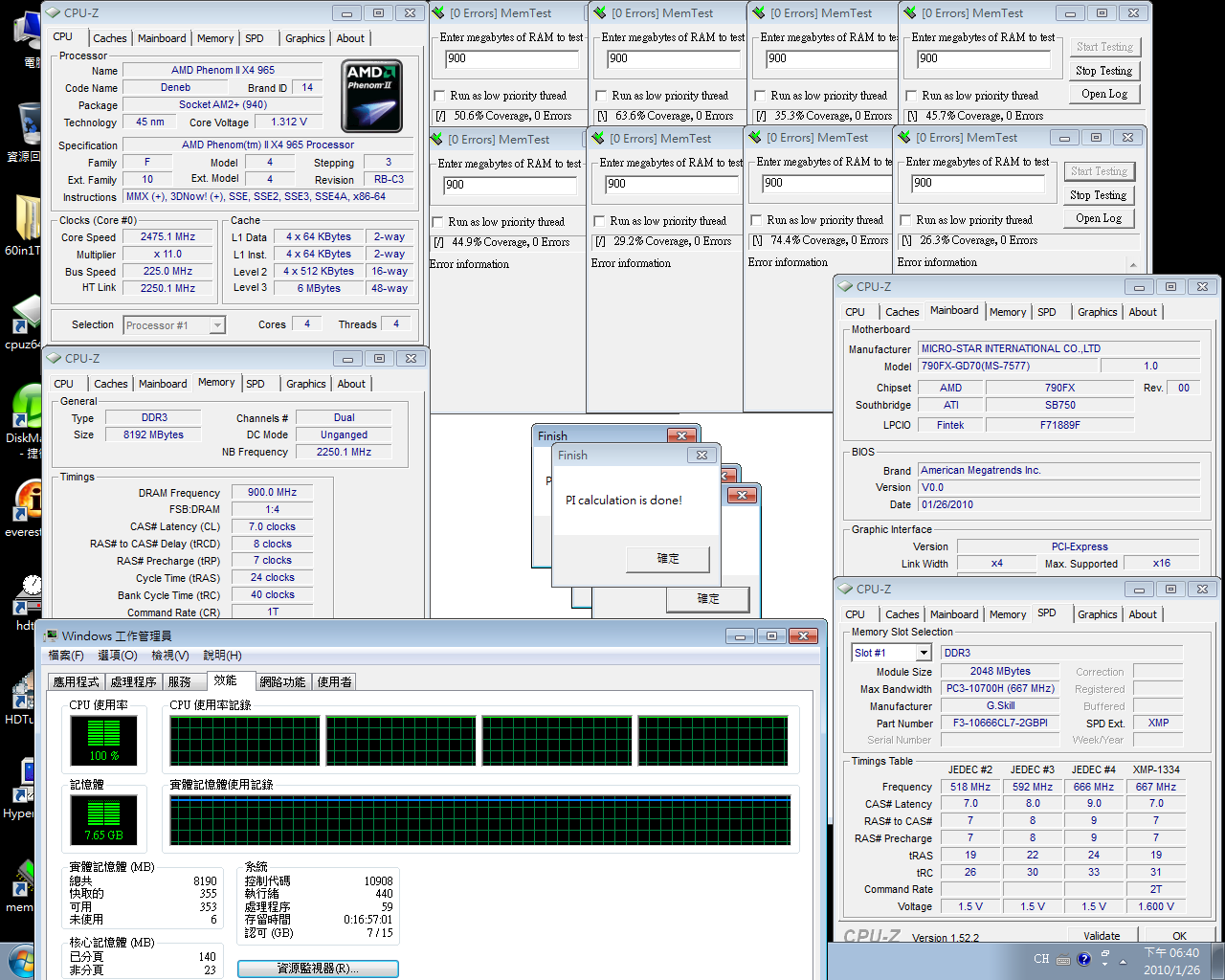Click the show desktop strip at taskbar end
The image size is (1225, 980).
[x=1218, y=961]
